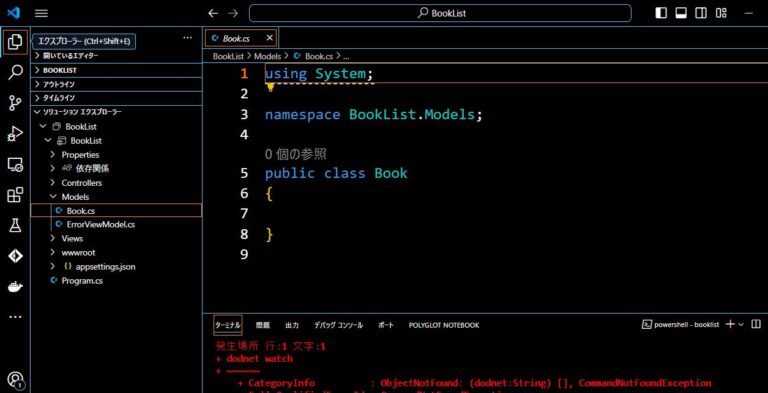The width and height of the screenshot is (768, 393).
Task: Open the Source Control view
Action: [x=15, y=103]
